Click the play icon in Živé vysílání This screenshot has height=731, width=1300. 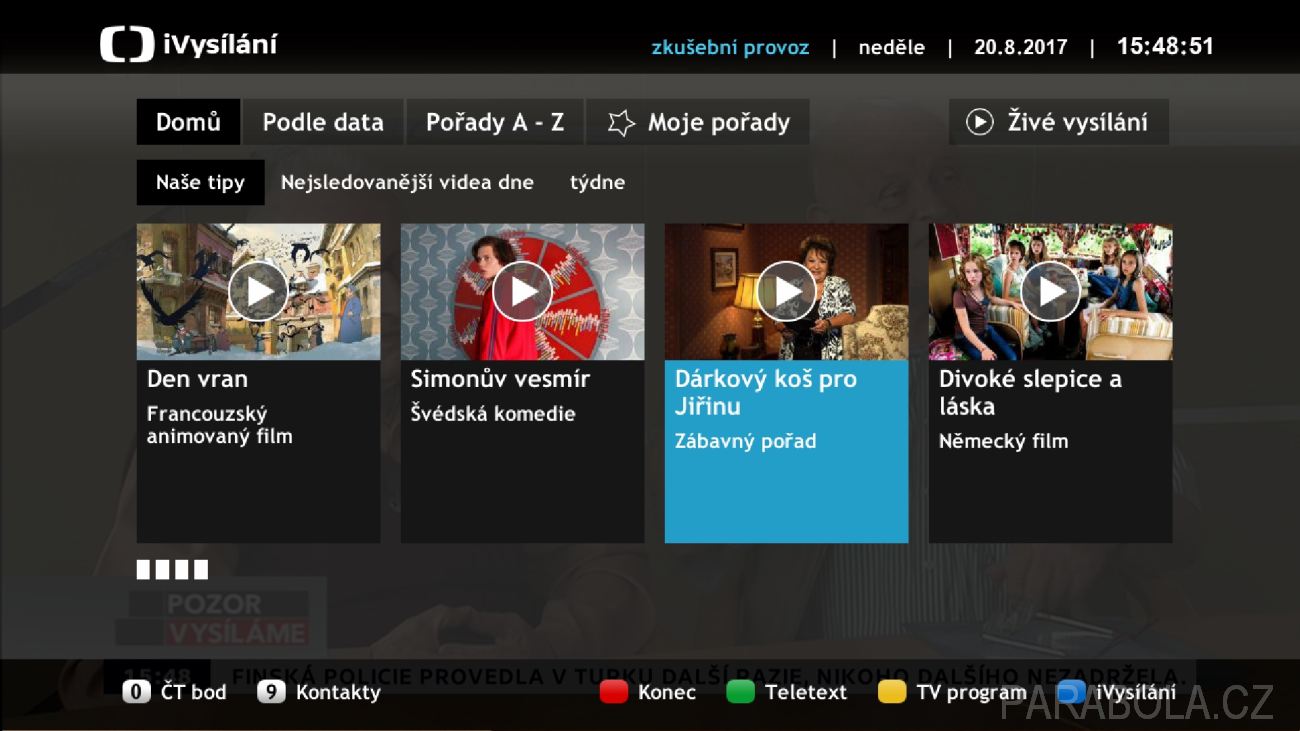pyautogui.click(x=979, y=122)
